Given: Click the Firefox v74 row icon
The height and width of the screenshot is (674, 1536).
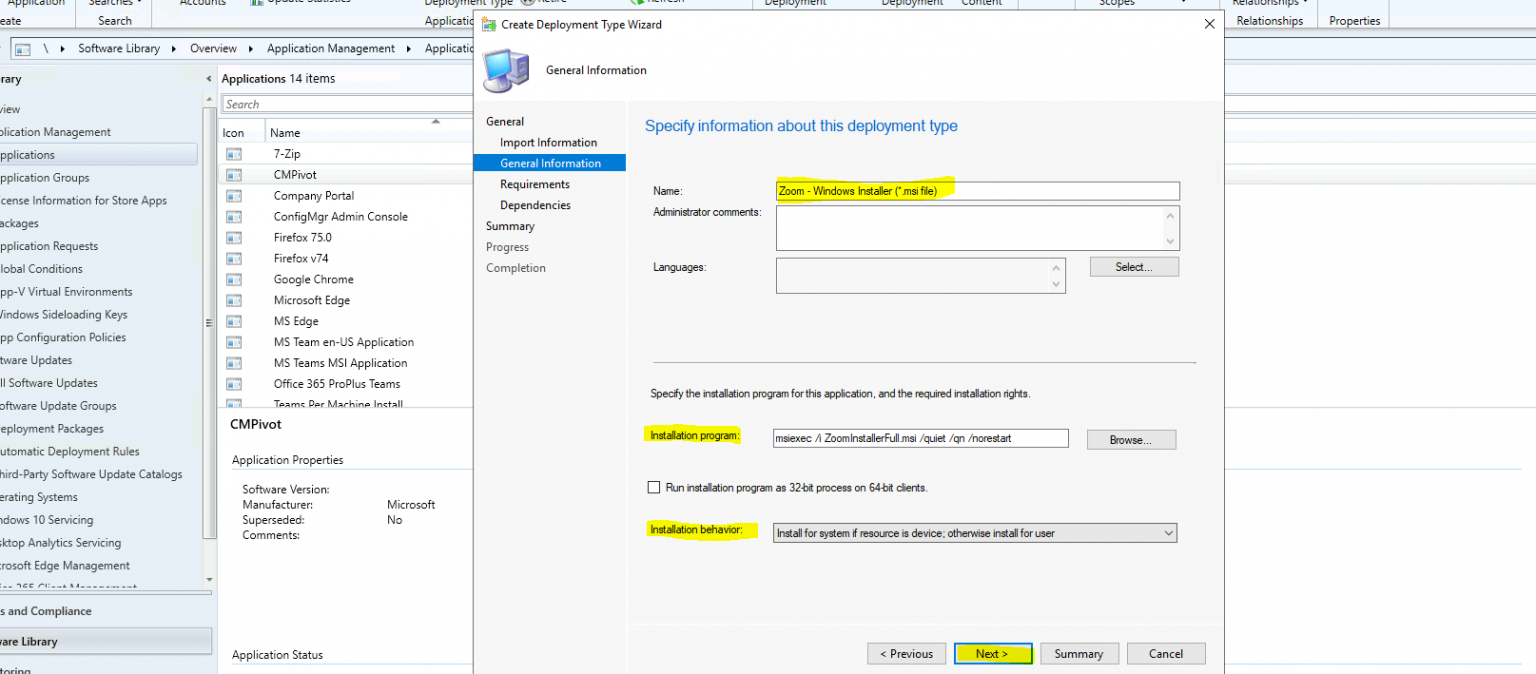Looking at the screenshot, I should click(234, 259).
